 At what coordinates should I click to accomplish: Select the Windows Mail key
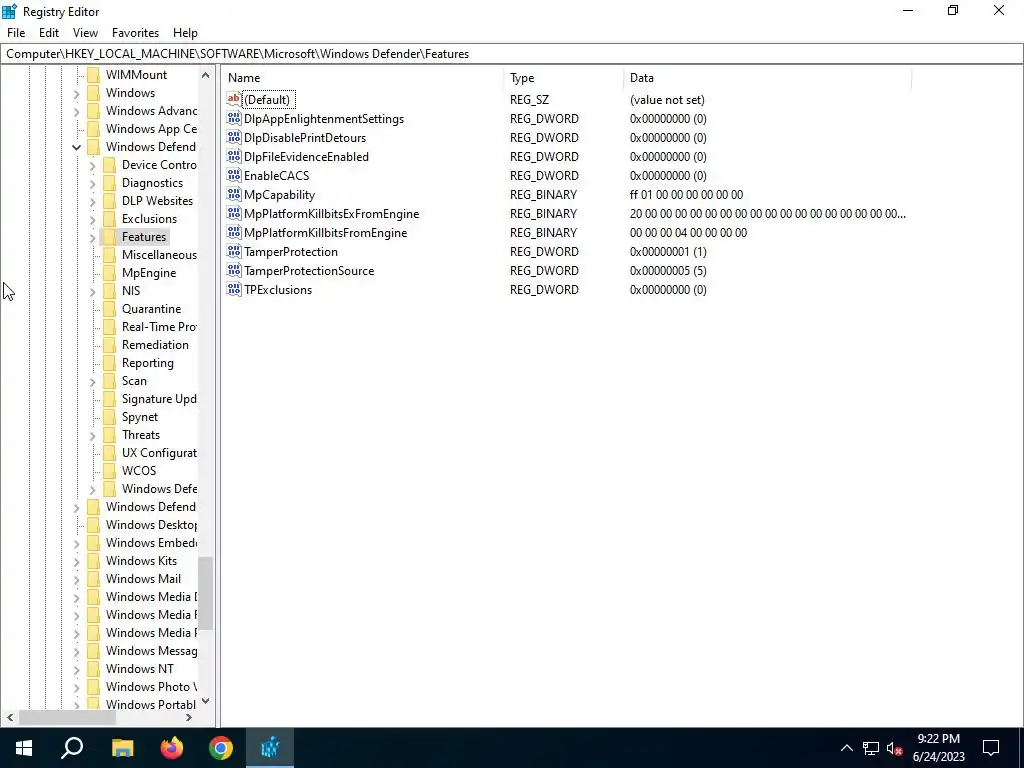[143, 579]
